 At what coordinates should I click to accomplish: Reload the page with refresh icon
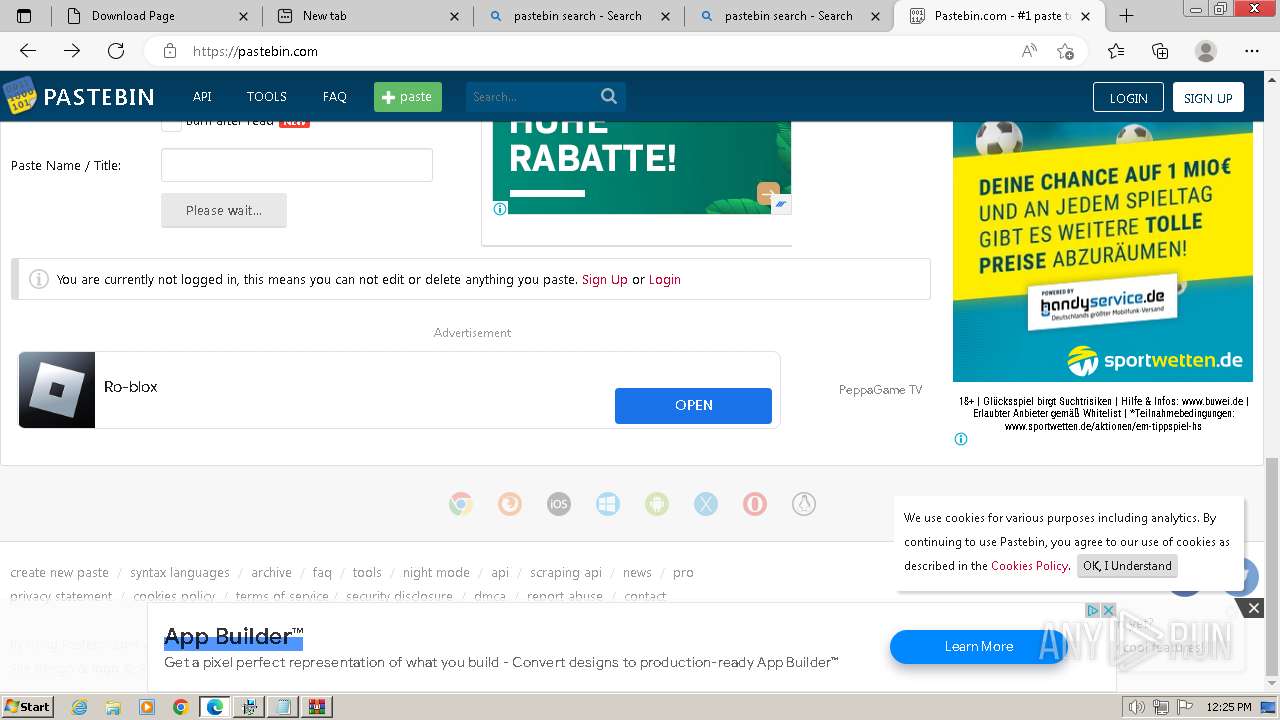[116, 51]
